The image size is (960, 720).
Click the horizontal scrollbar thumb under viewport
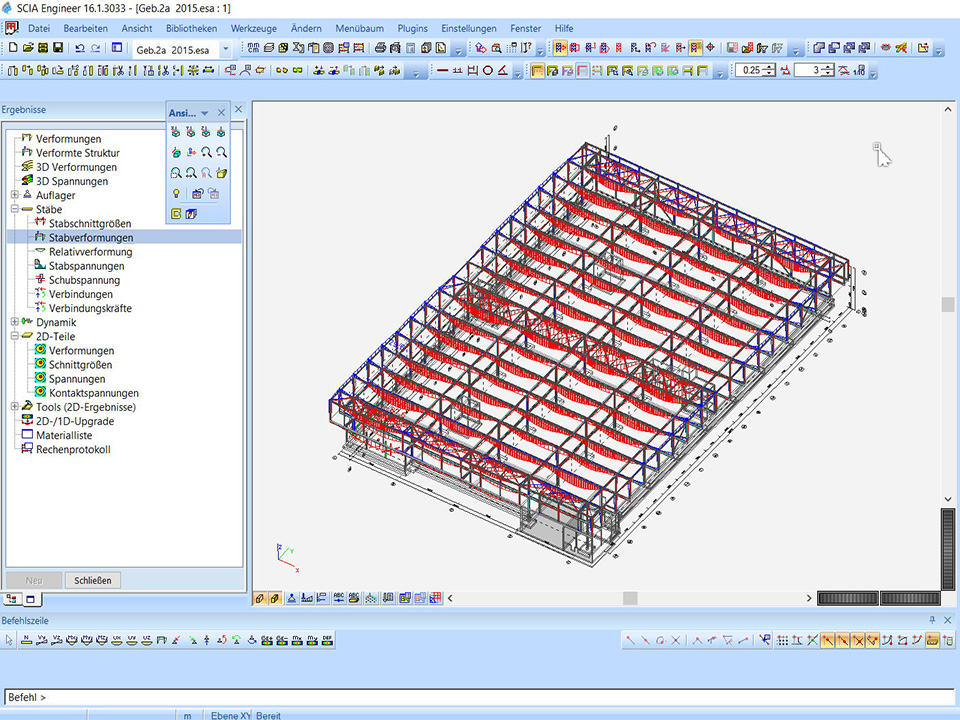[x=630, y=598]
